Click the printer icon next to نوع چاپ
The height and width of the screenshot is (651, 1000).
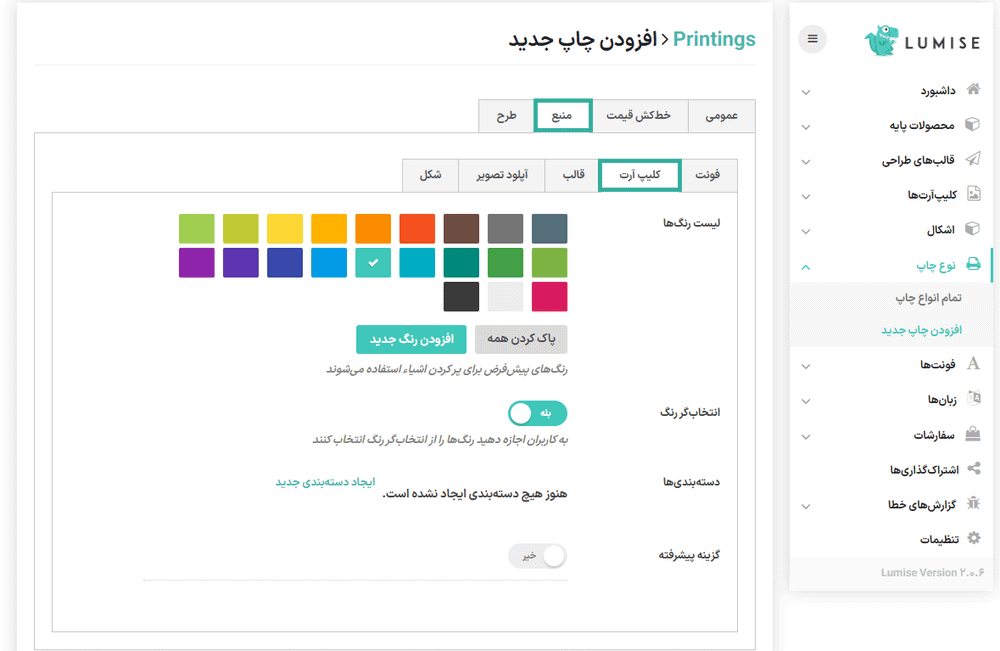(x=973, y=265)
